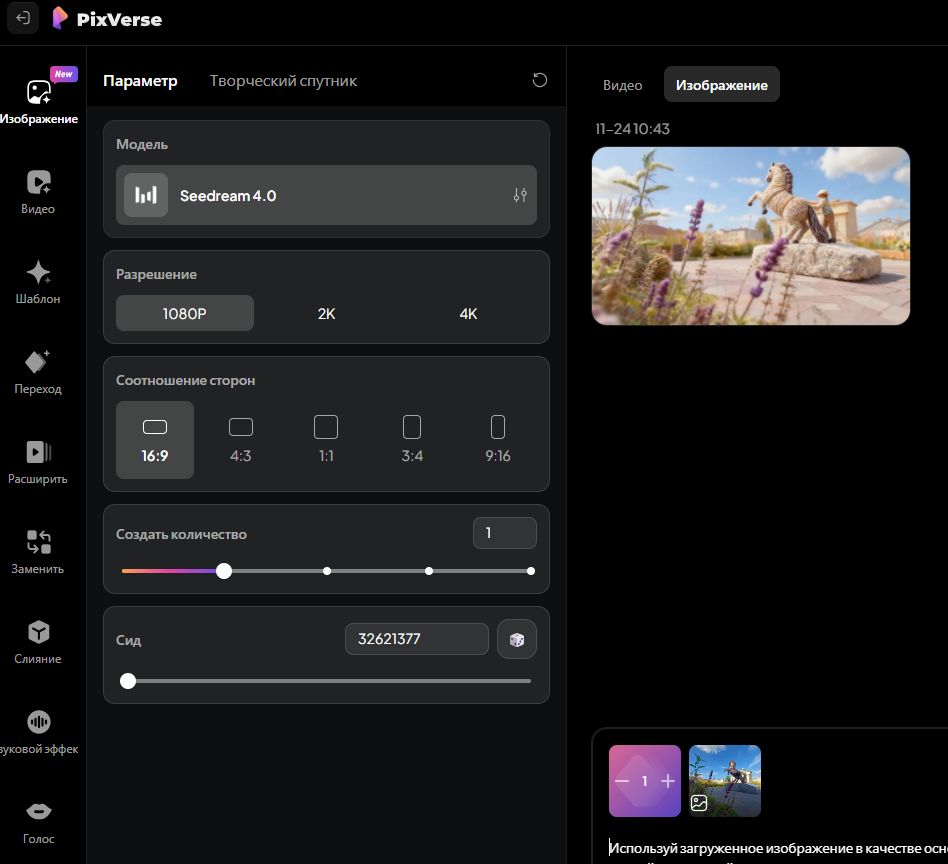Select 3:4 aspect ratio

tap(412, 440)
